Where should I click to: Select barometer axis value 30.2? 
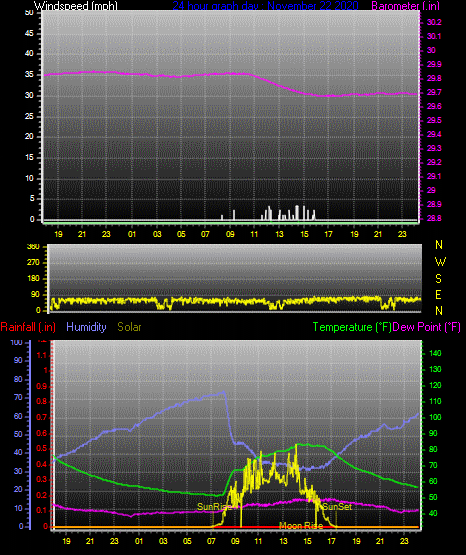click(434, 22)
